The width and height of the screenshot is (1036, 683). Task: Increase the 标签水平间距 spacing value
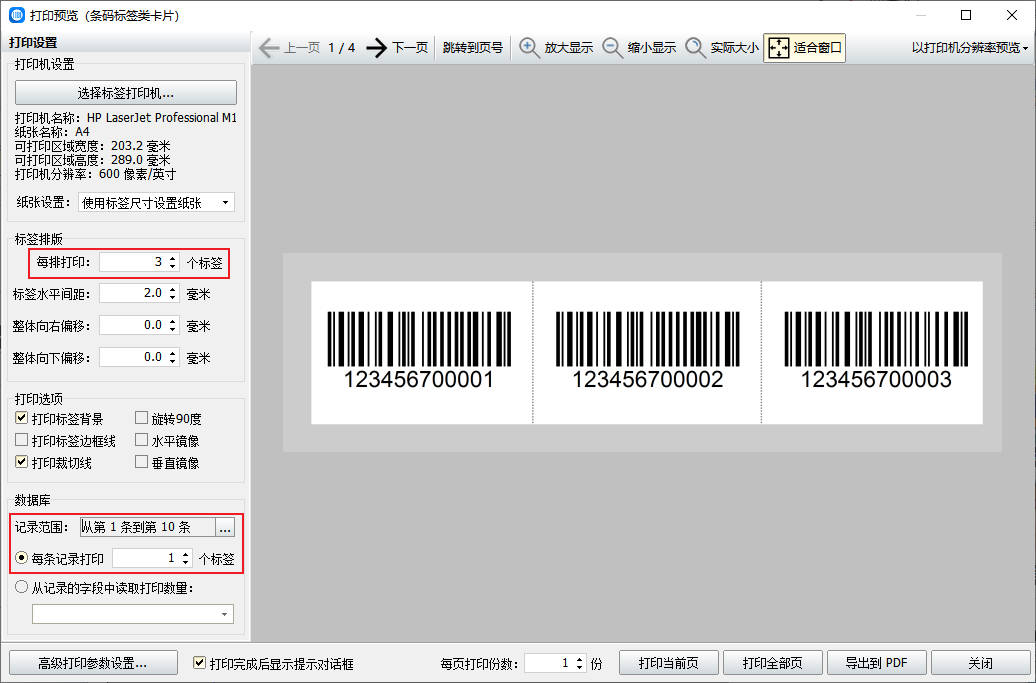[172, 289]
